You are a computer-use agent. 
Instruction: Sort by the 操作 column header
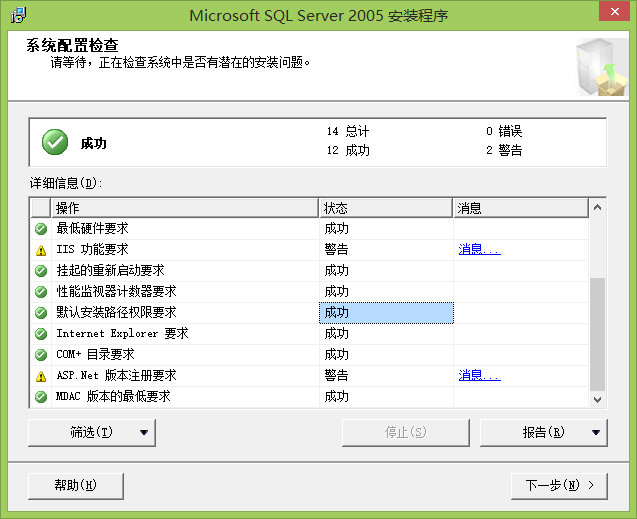tap(185, 208)
